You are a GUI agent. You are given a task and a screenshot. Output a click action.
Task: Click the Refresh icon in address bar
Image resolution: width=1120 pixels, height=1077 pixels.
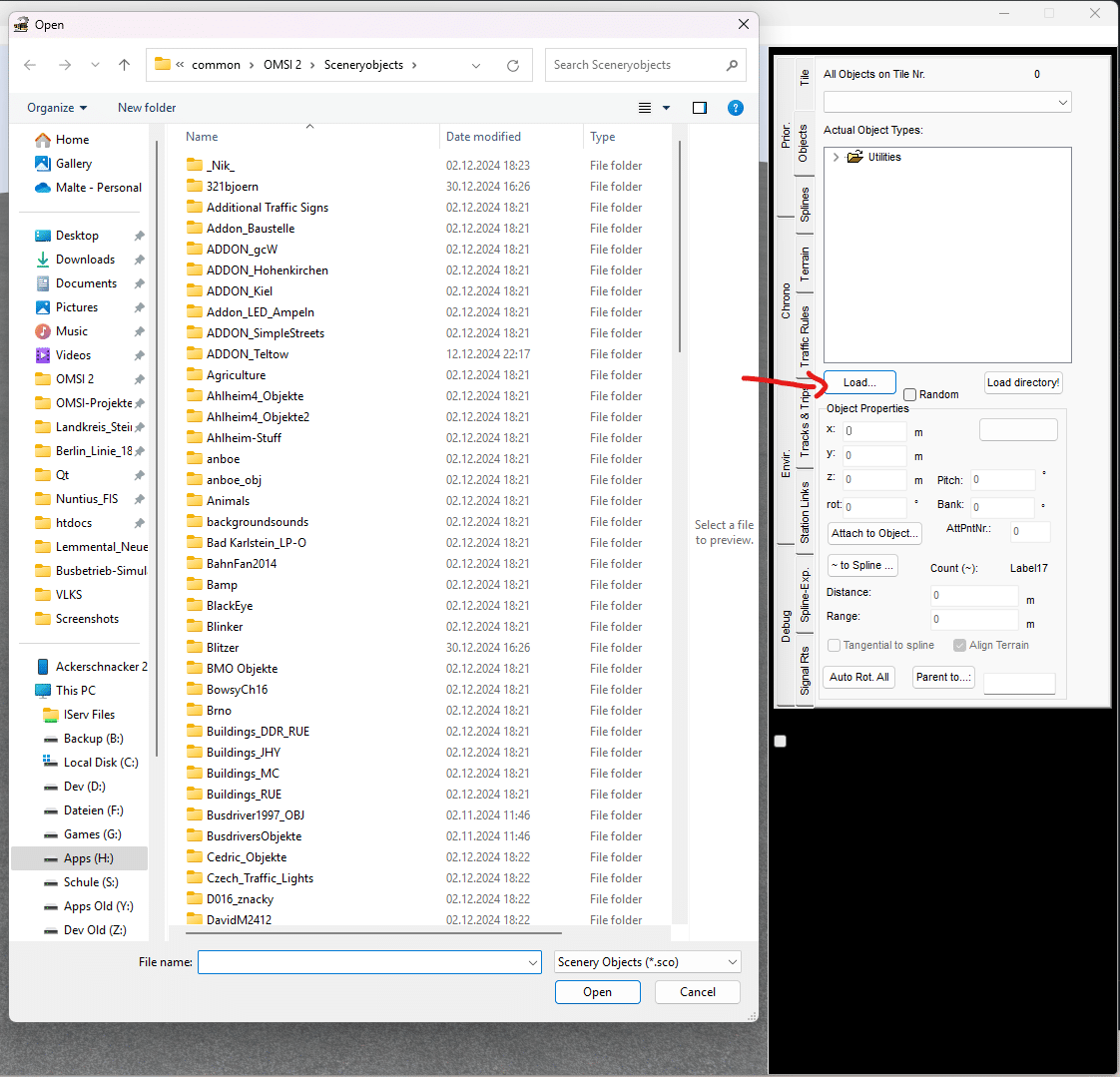pos(513,66)
